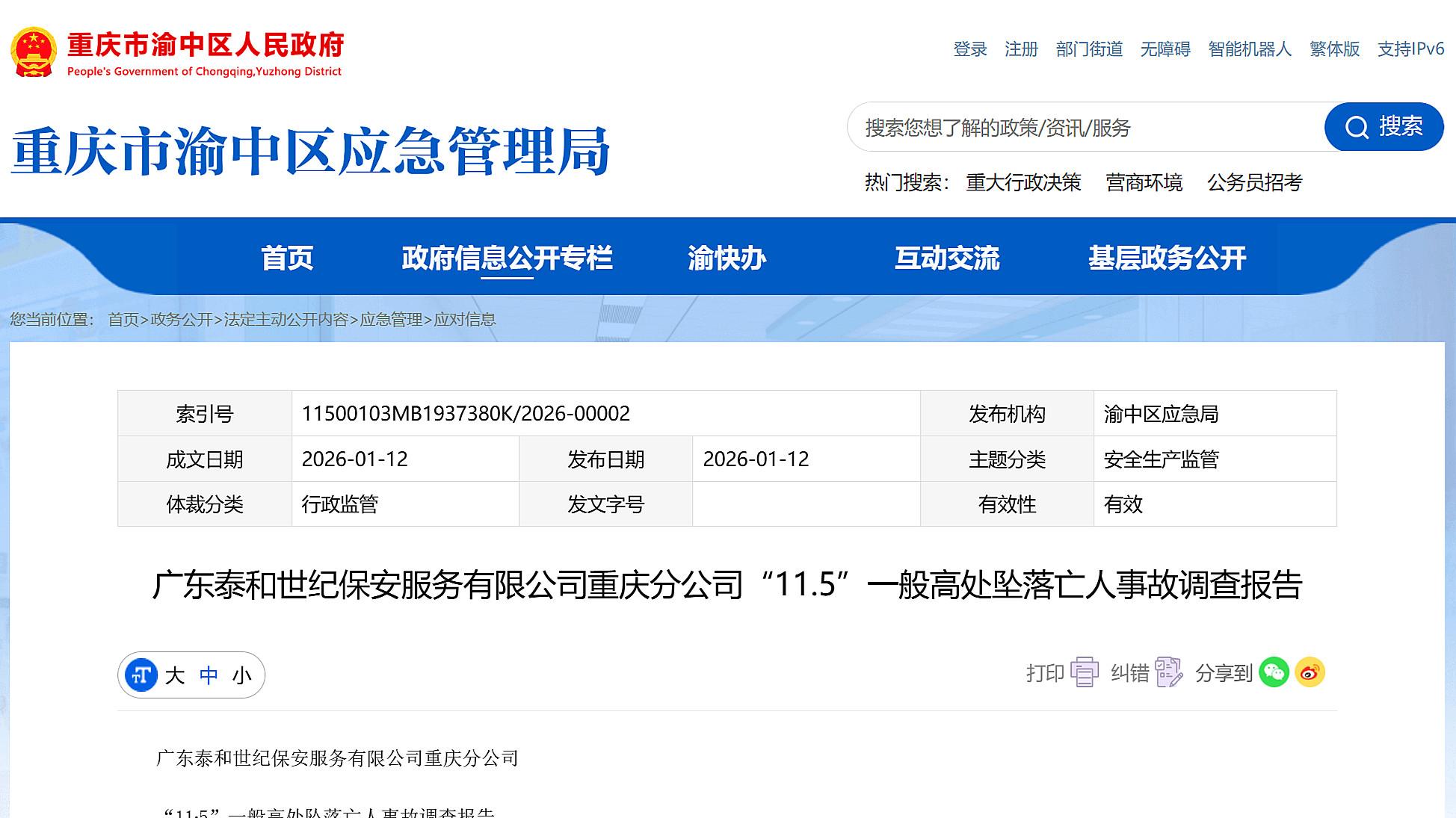Viewport: 1456px width, 818px height.
Task: Click the circular T font-size icon
Action: pyautogui.click(x=143, y=675)
